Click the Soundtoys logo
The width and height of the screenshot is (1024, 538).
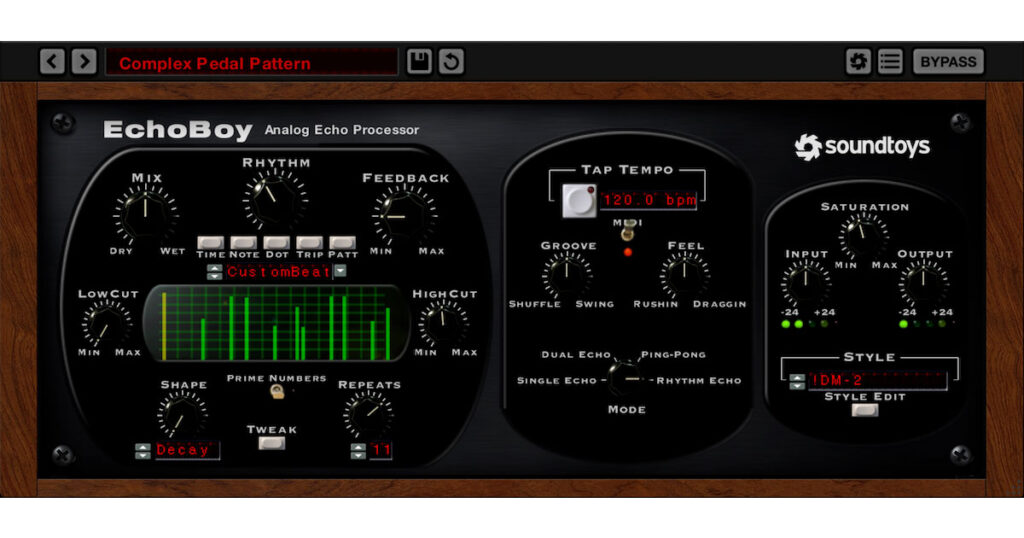tap(861, 147)
